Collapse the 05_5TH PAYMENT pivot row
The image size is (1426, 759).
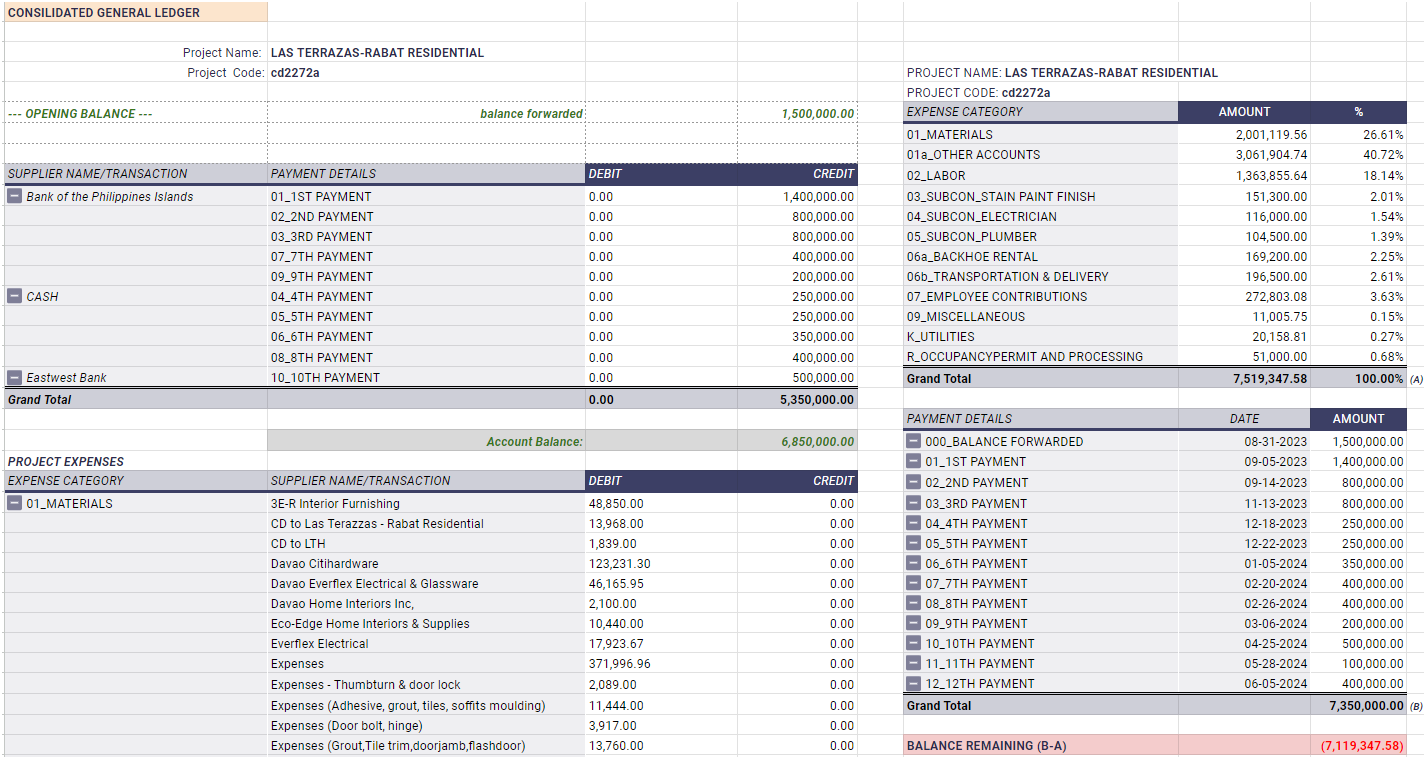(914, 543)
